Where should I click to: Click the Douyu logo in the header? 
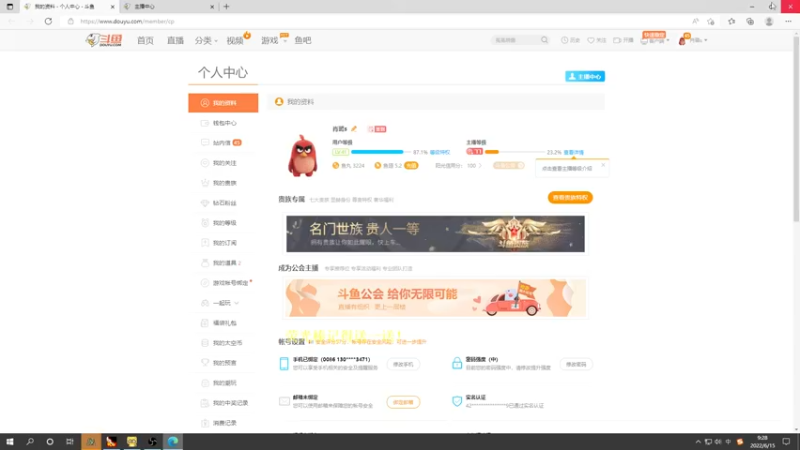click(x=104, y=40)
